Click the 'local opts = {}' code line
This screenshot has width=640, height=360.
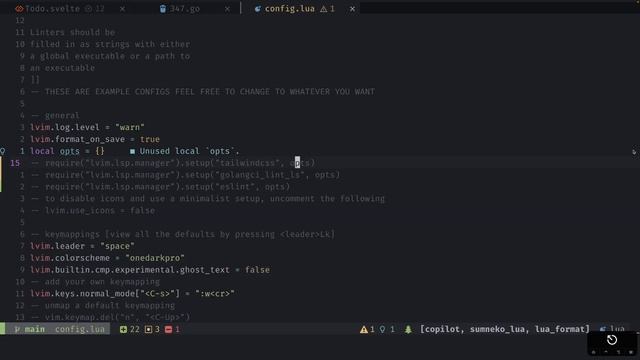click(x=67, y=151)
